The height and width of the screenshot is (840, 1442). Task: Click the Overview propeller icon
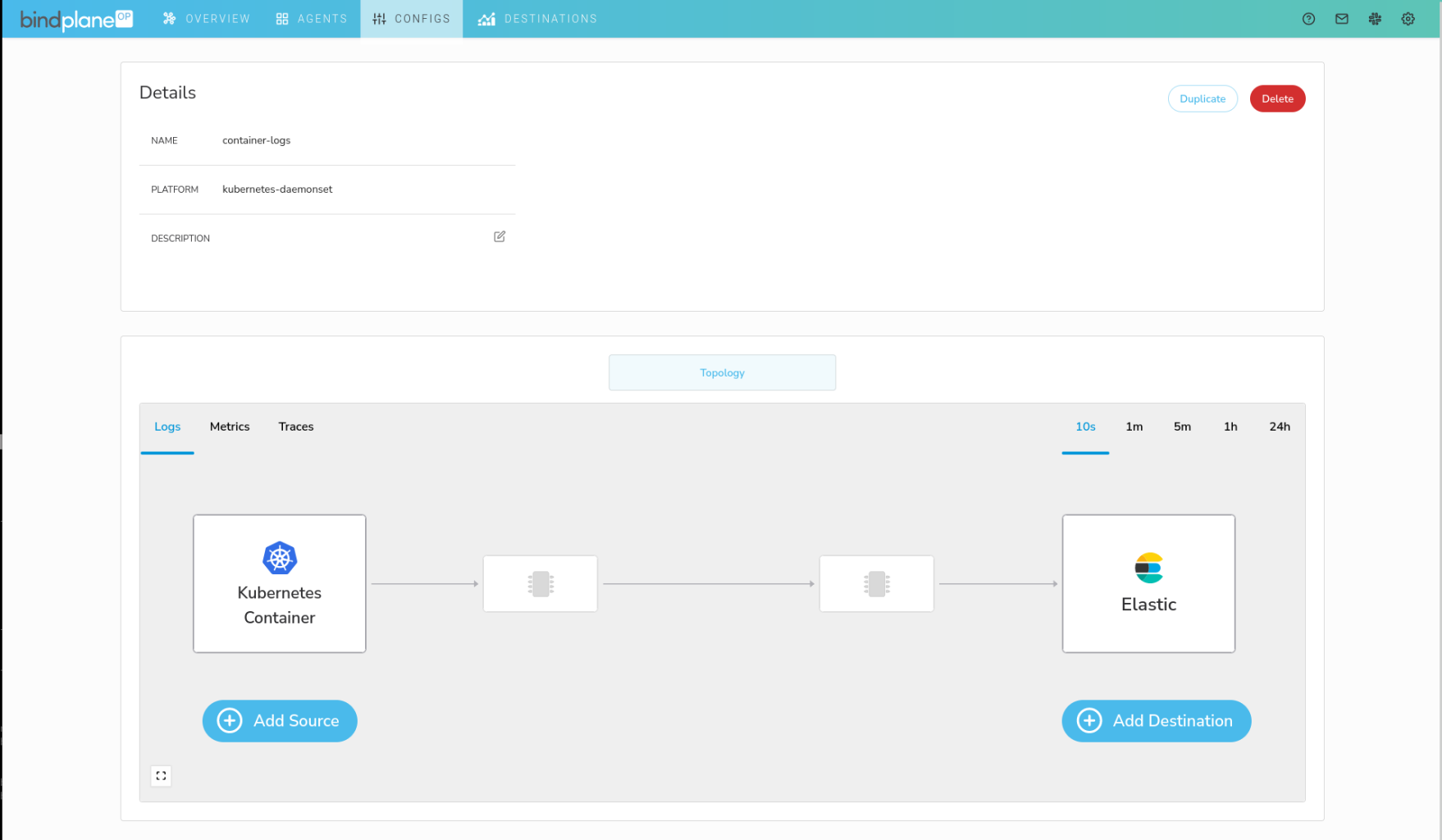(169, 18)
